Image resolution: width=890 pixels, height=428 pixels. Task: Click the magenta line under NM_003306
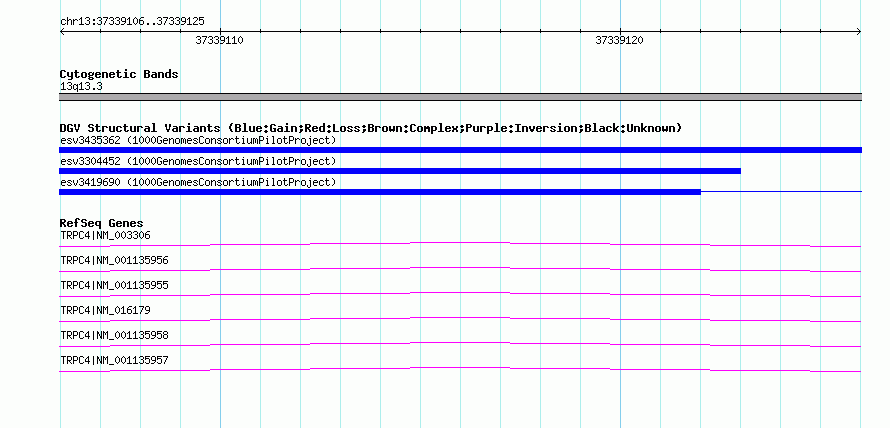pos(460,245)
